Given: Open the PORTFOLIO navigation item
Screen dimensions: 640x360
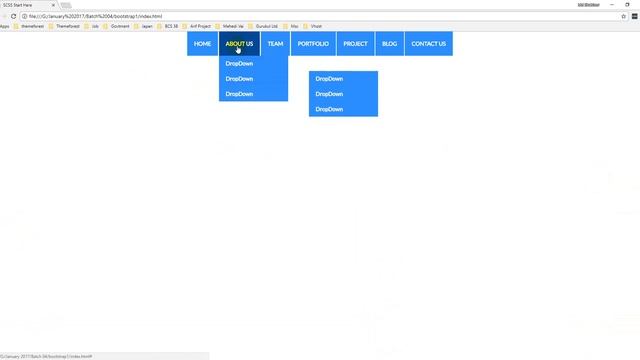Looking at the screenshot, I should tap(313, 44).
